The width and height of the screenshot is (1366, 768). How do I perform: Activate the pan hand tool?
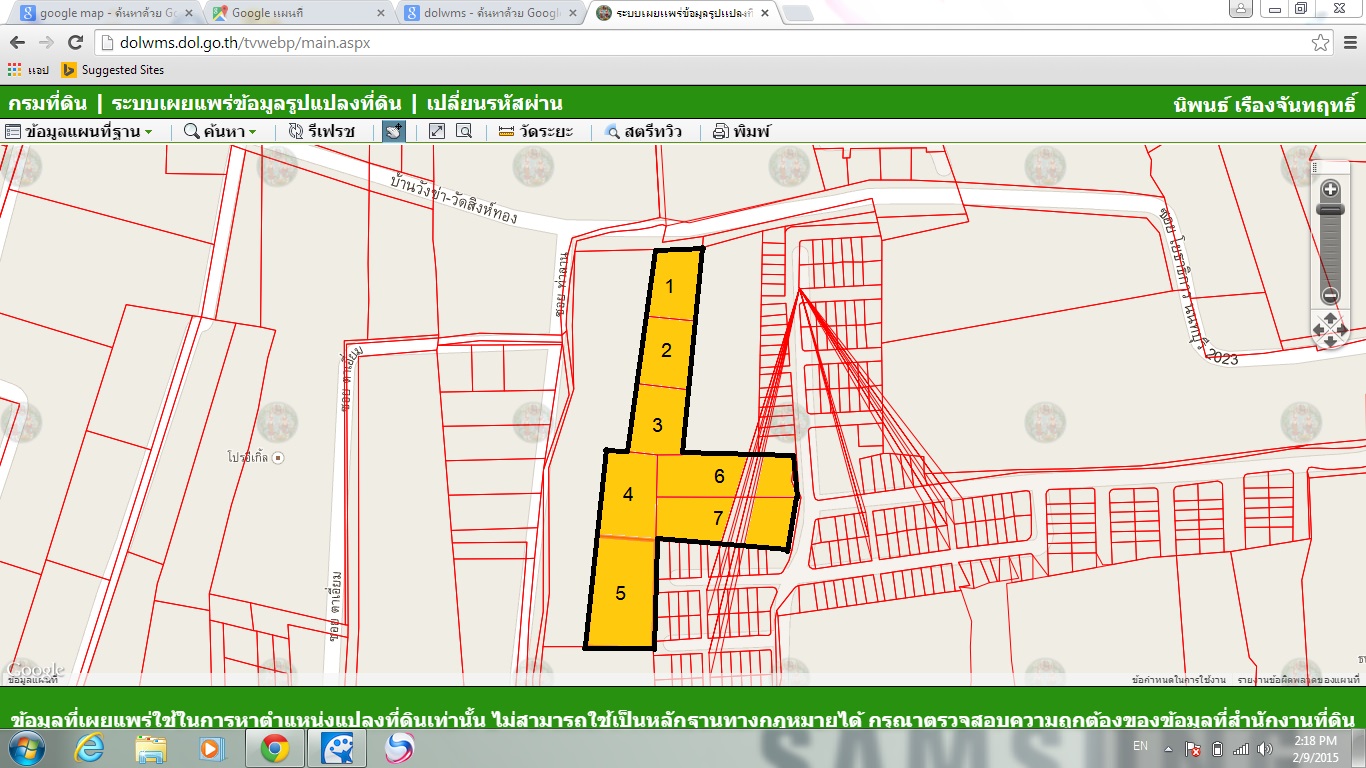pos(394,132)
